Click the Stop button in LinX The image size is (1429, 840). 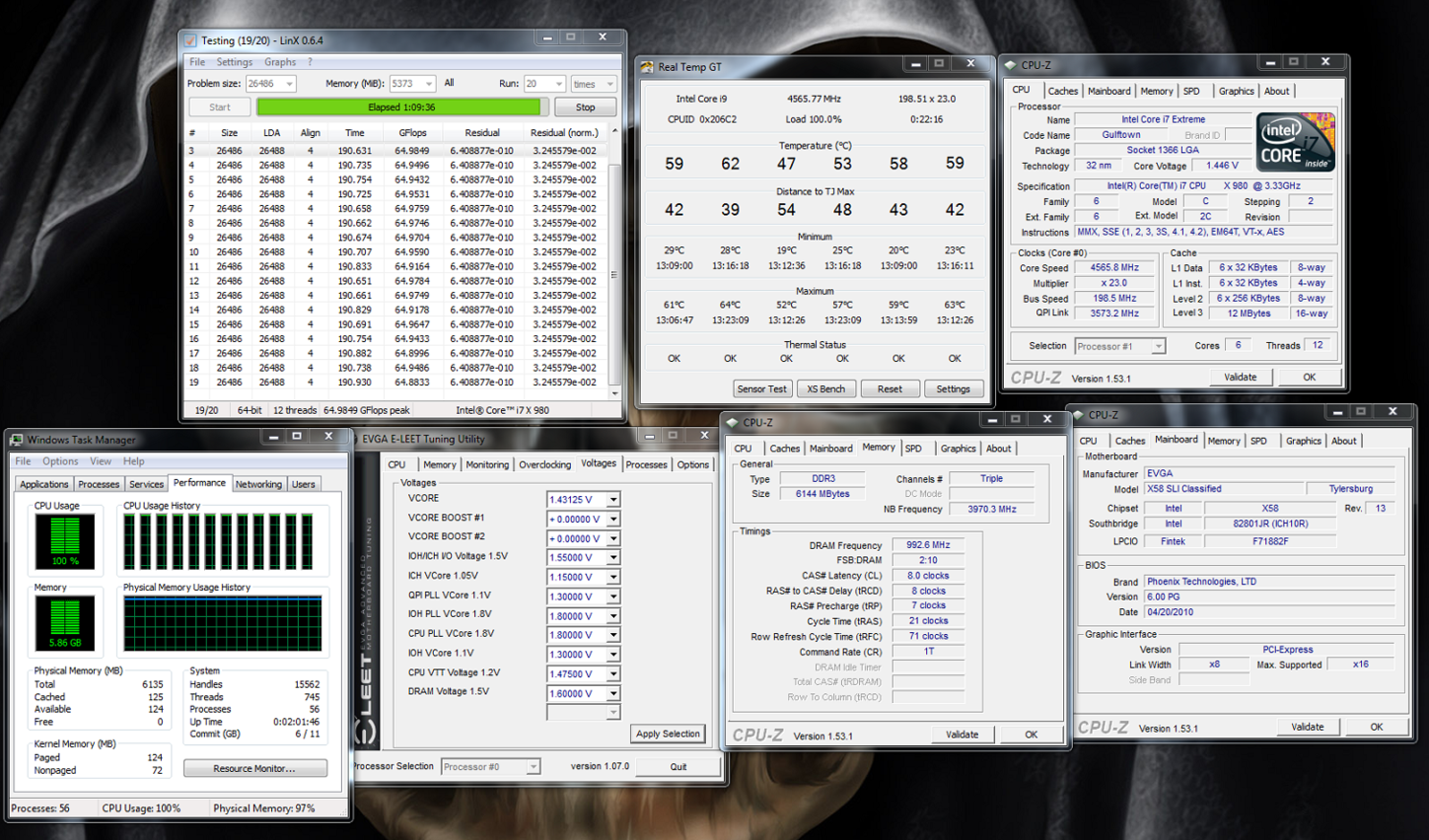point(585,107)
